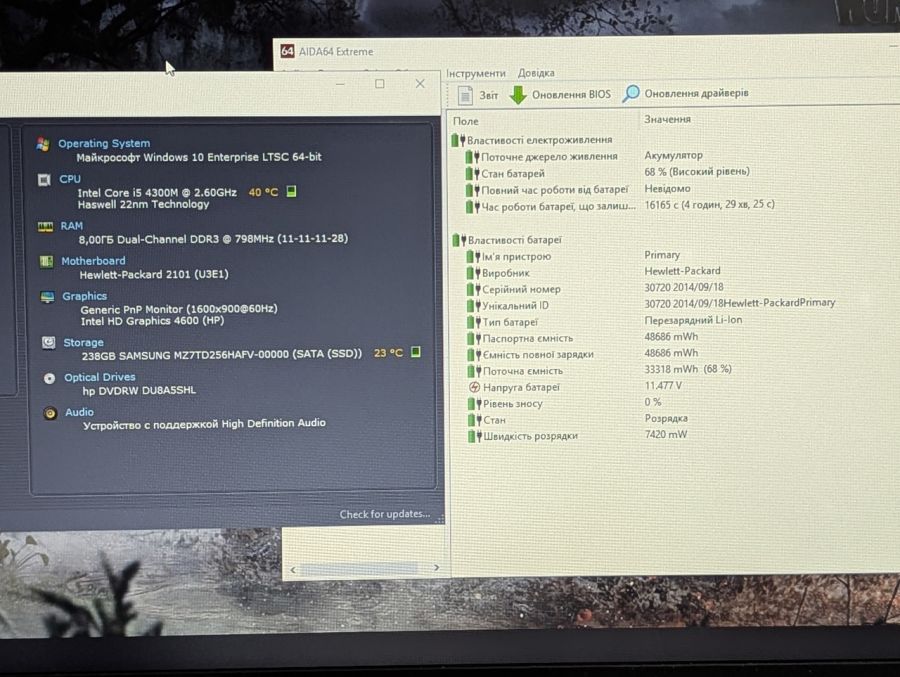This screenshot has width=900, height=677.
Task: Click the horizontal scrollbar right arrow
Action: pyautogui.click(x=436, y=568)
